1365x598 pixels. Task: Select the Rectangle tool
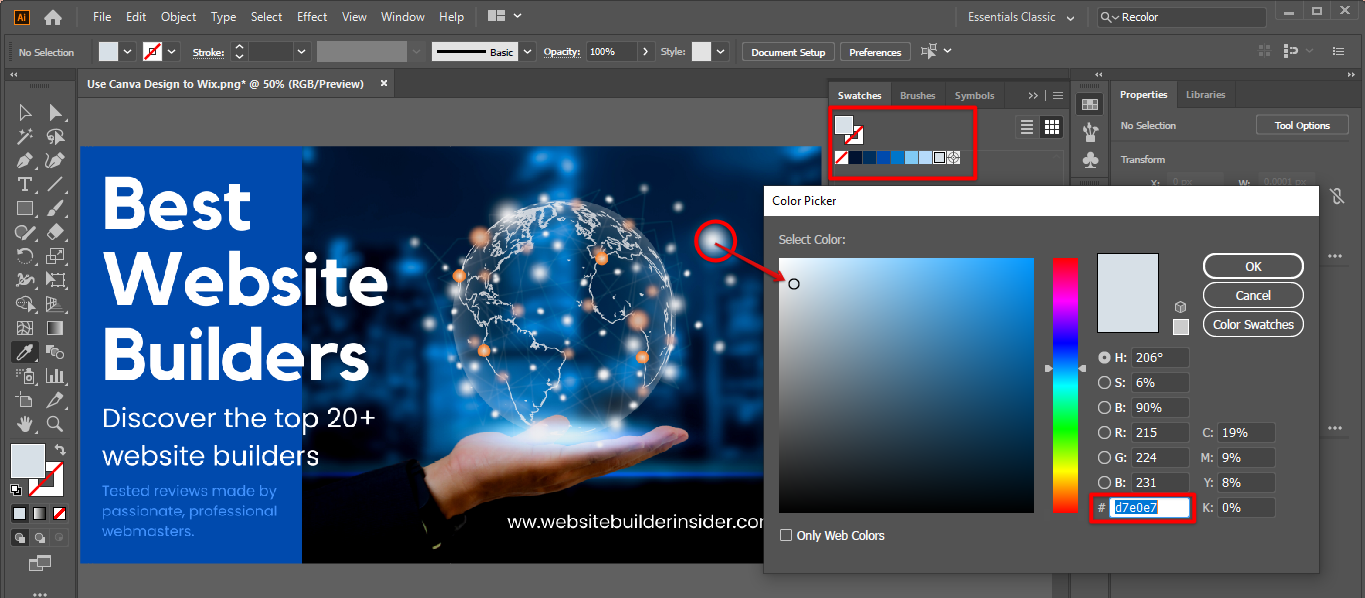(x=25, y=208)
